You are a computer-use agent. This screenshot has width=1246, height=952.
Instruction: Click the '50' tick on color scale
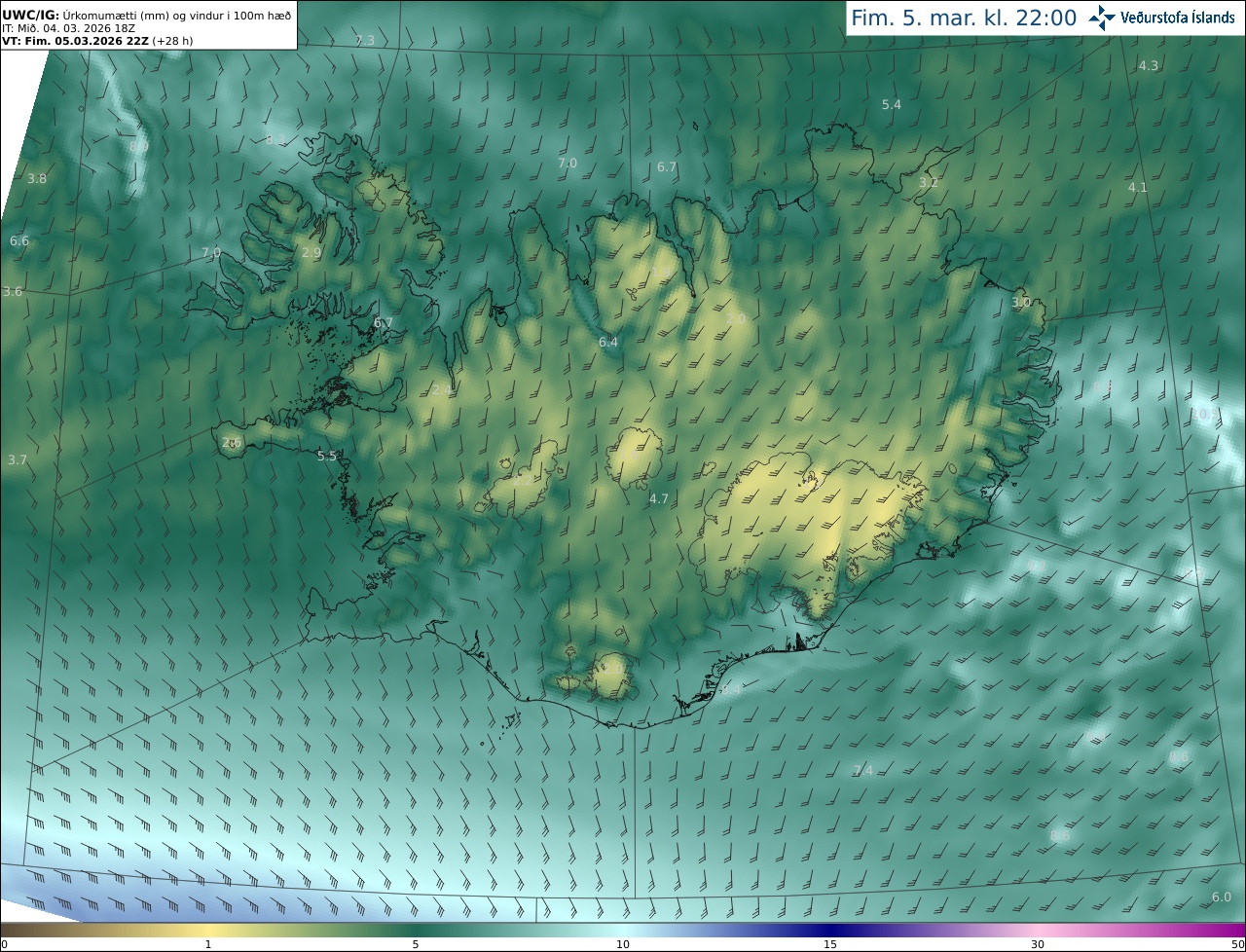click(x=1238, y=944)
